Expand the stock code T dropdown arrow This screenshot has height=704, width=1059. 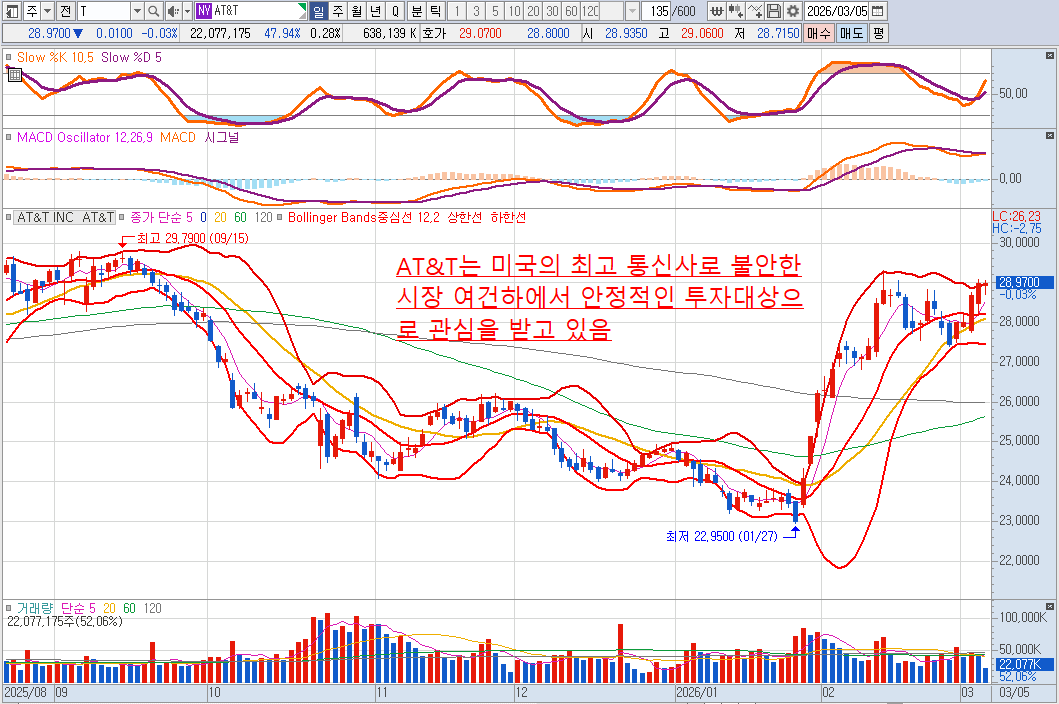coord(136,11)
